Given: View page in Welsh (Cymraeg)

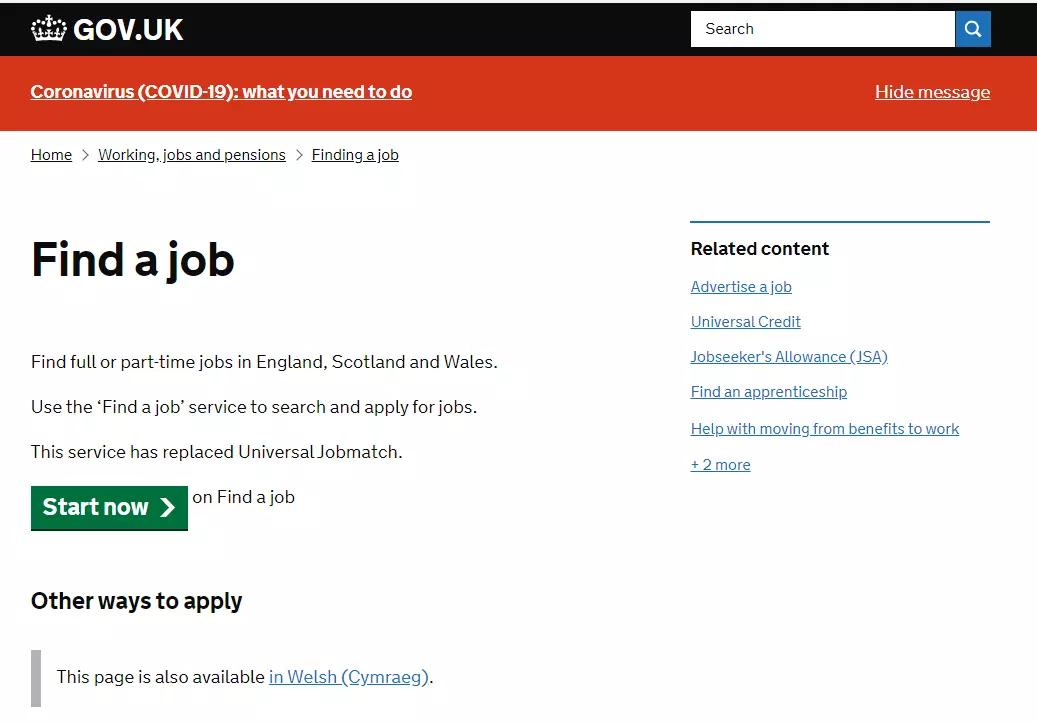Looking at the screenshot, I should click(349, 677).
